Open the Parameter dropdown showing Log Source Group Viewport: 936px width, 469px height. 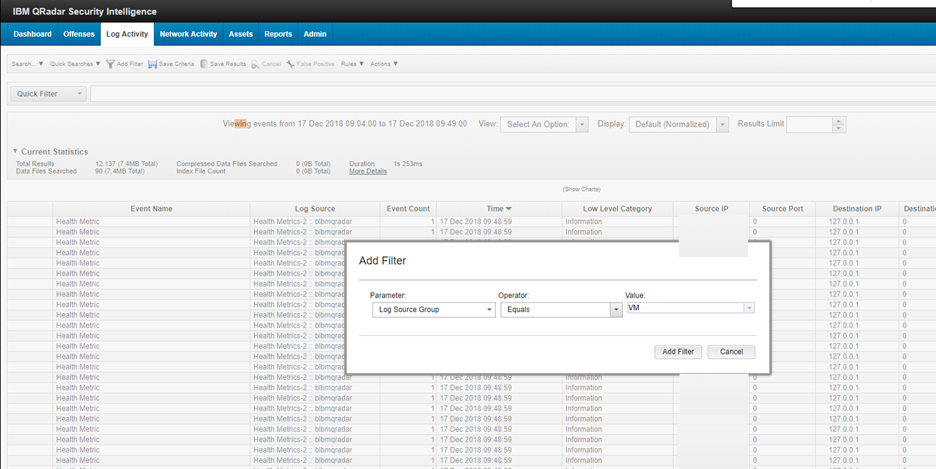433,310
